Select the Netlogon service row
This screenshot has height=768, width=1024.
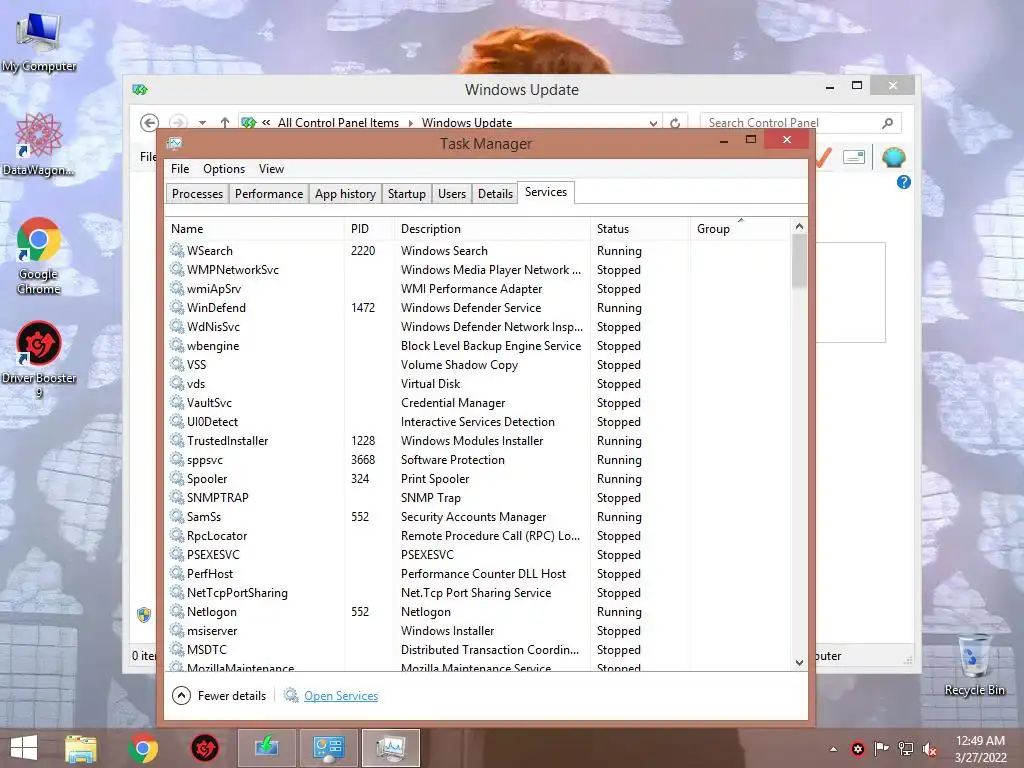click(478, 612)
